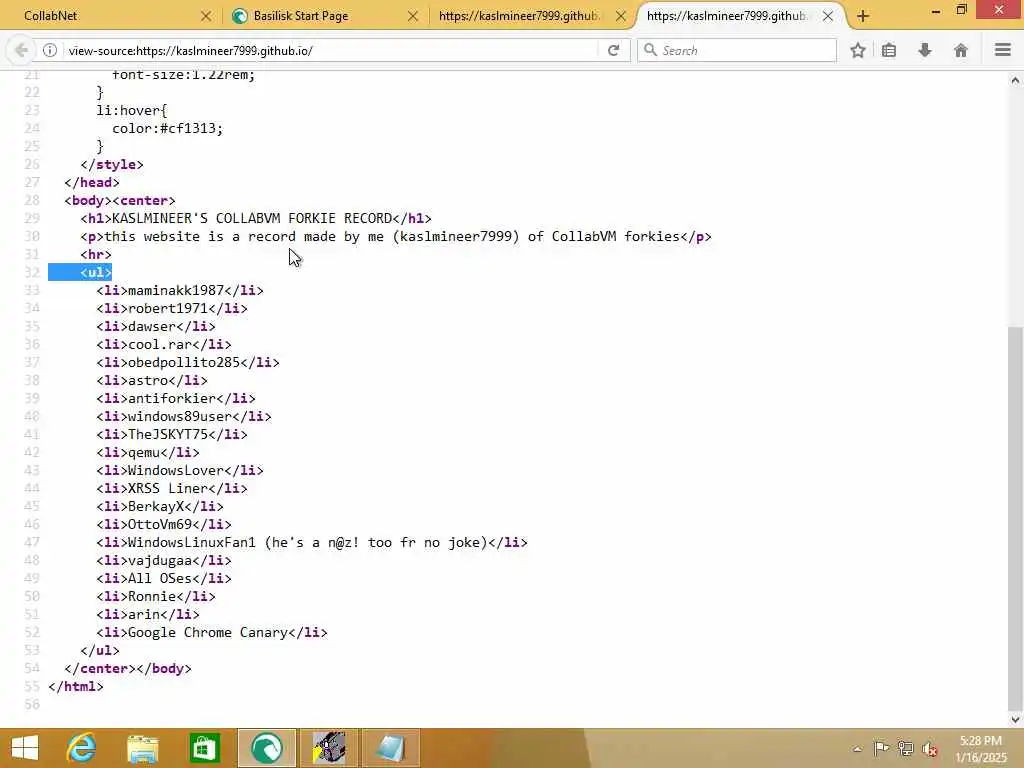
Task: Switch to the CollabNet tab
Action: tap(111, 16)
